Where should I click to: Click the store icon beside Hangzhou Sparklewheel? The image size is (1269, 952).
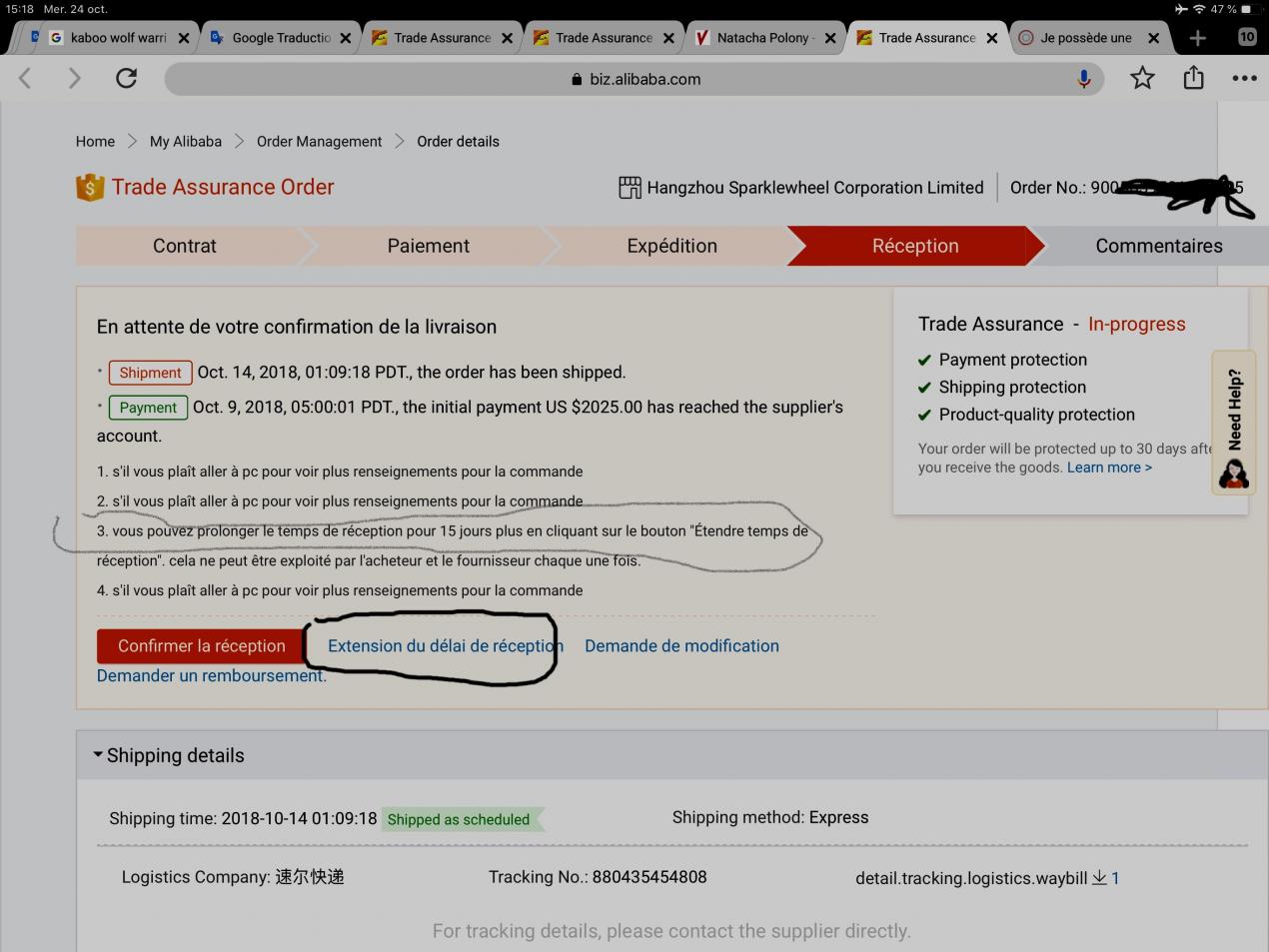pos(630,188)
